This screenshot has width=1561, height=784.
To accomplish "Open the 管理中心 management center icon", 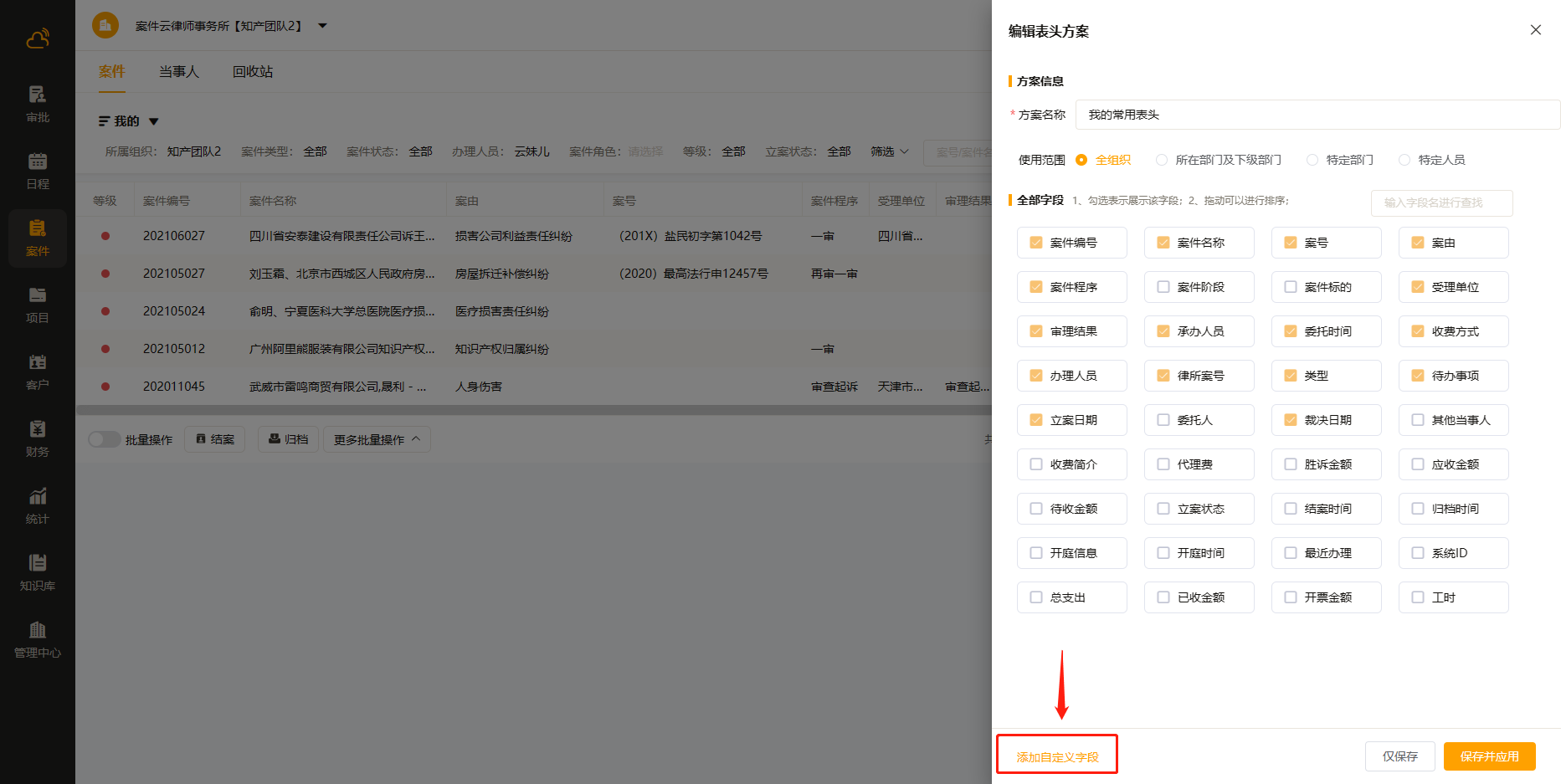I will pyautogui.click(x=37, y=639).
